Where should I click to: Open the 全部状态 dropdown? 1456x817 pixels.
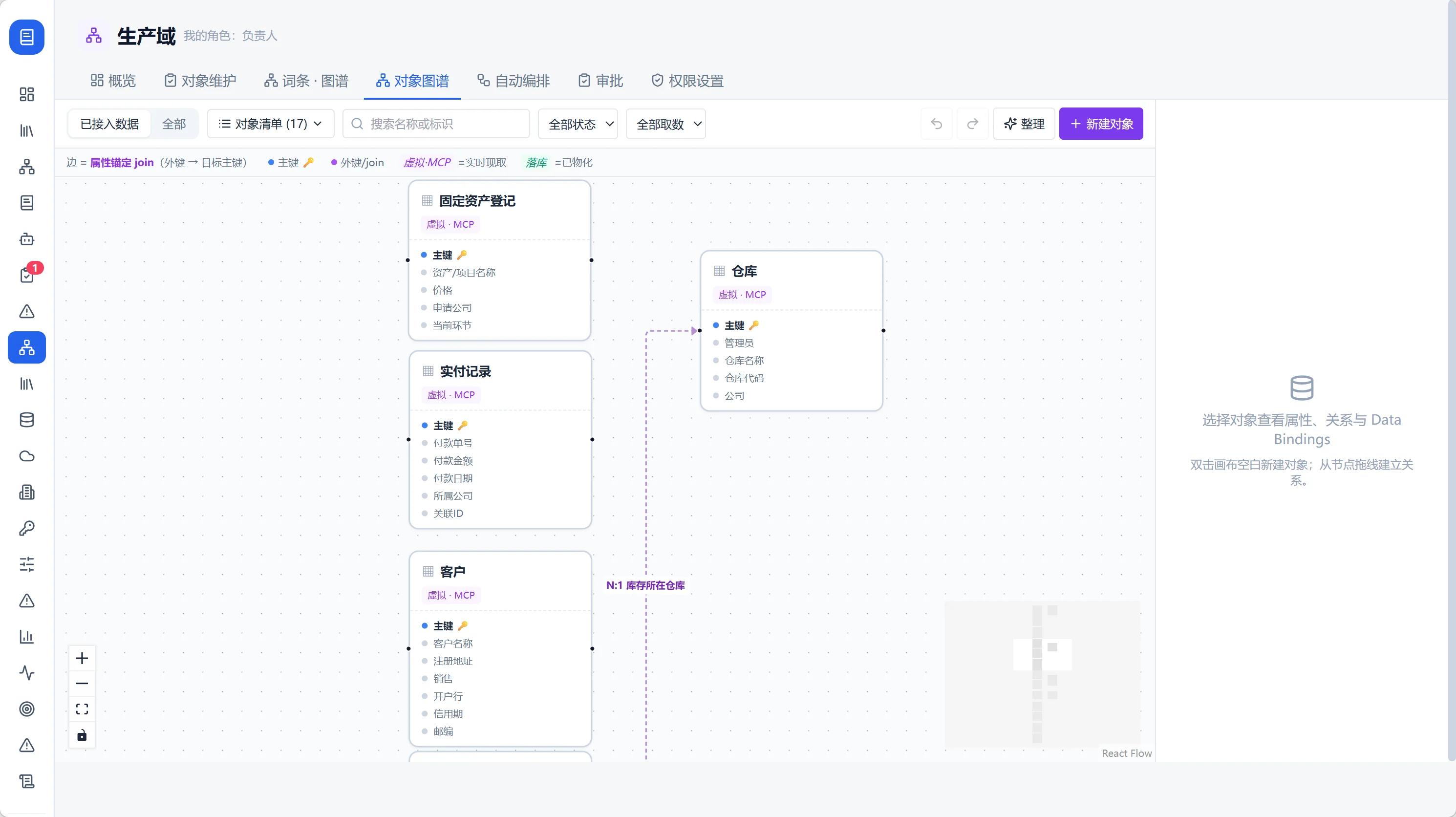tap(578, 124)
